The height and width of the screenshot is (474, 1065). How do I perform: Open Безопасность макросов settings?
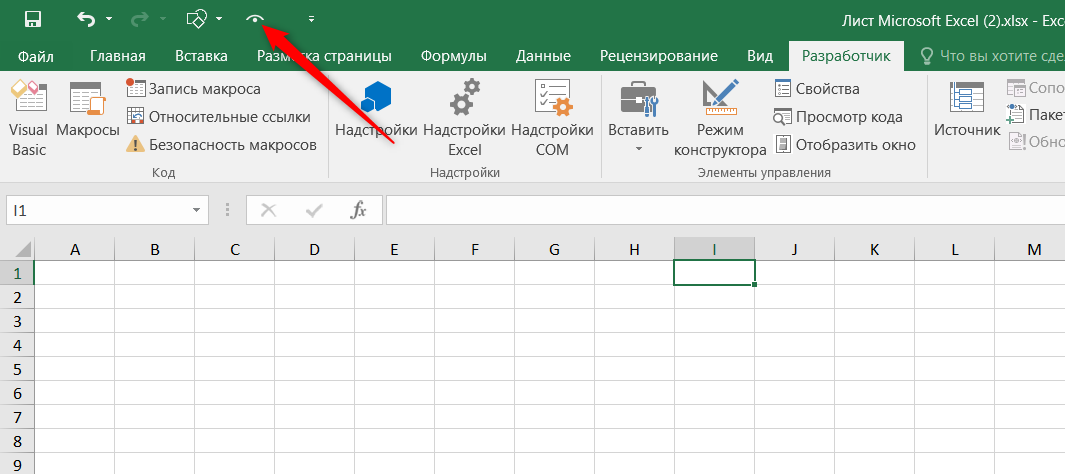[222, 145]
